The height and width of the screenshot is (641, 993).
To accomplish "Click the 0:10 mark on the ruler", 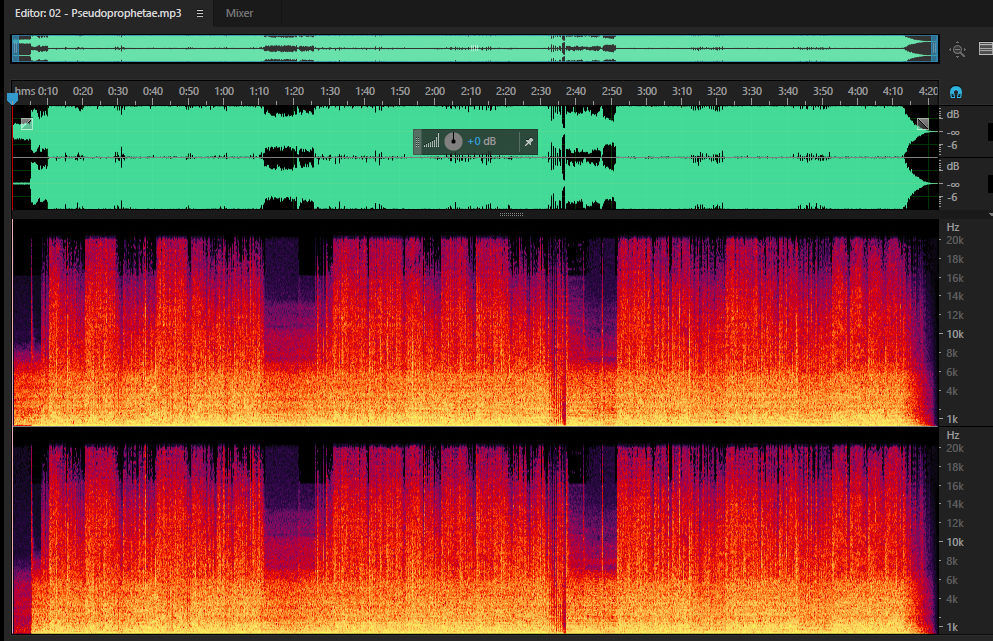I will click(x=48, y=91).
